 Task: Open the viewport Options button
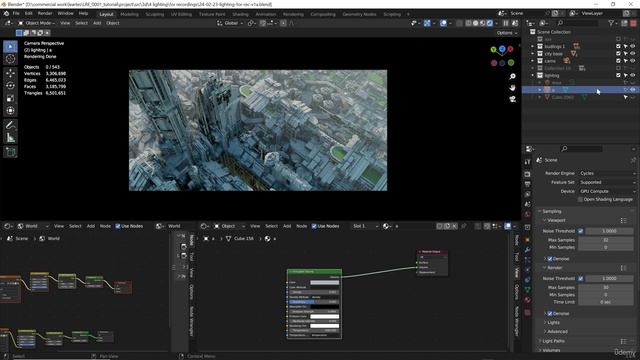507,33
